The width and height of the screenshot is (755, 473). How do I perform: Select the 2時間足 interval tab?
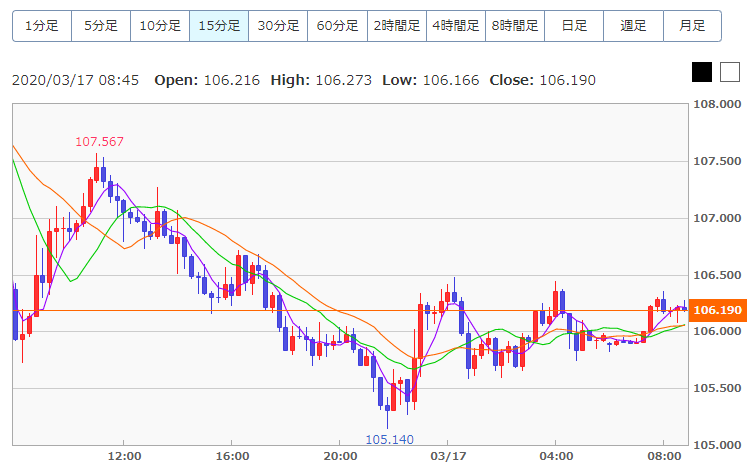(x=397, y=26)
